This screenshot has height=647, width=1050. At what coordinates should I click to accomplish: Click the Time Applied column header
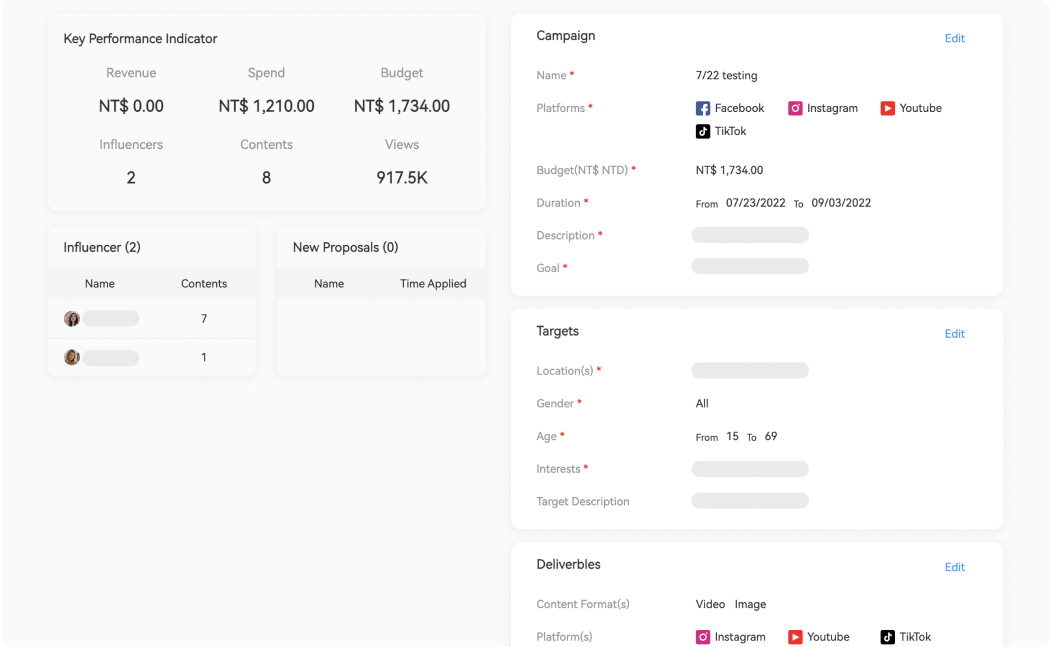click(x=433, y=284)
